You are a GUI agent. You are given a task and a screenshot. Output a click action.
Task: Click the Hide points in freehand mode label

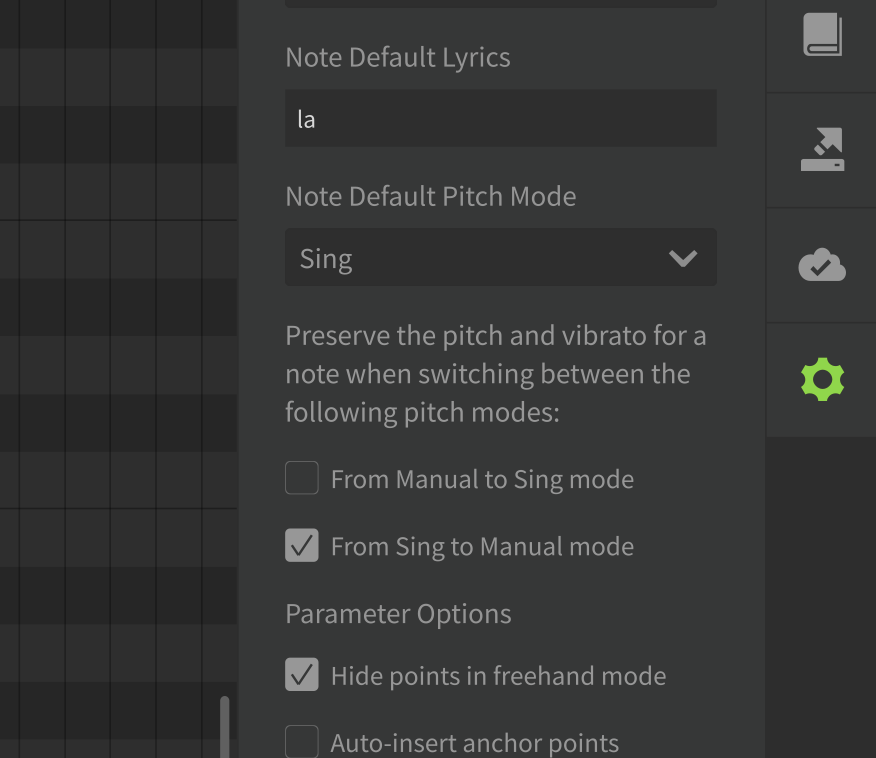tap(498, 676)
